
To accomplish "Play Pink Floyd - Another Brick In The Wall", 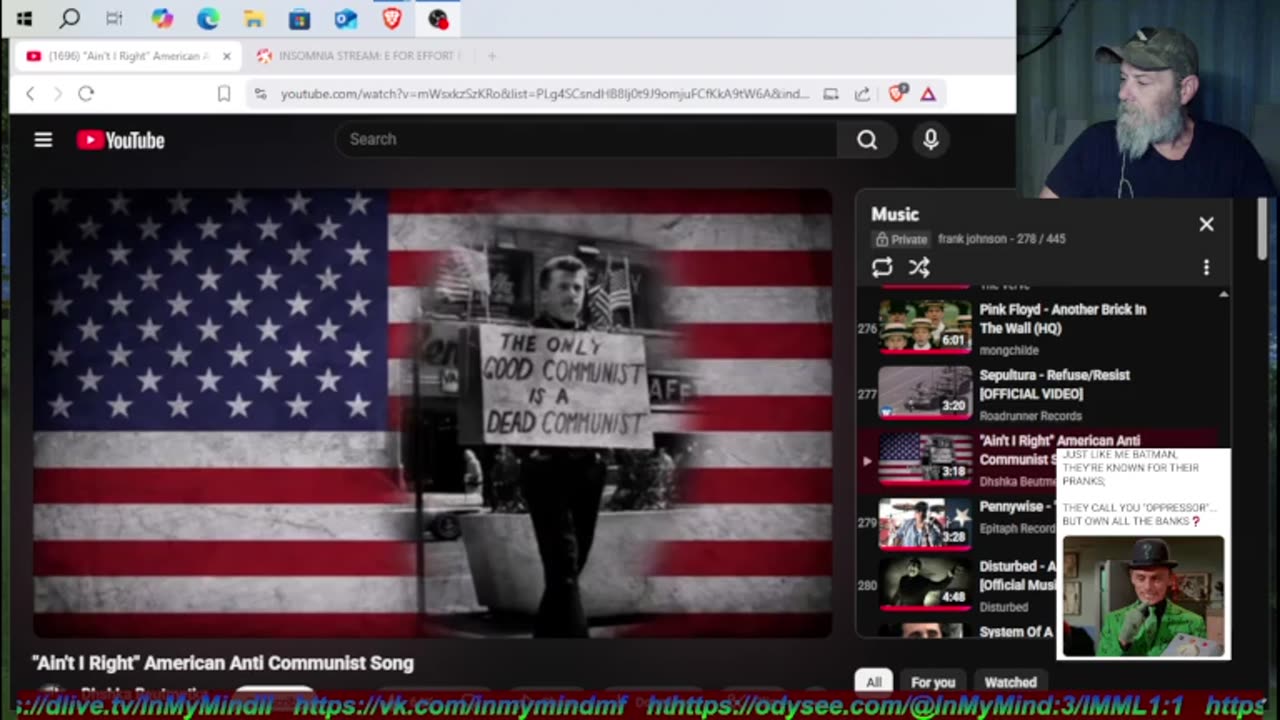I will pyautogui.click(x=1062, y=319).
